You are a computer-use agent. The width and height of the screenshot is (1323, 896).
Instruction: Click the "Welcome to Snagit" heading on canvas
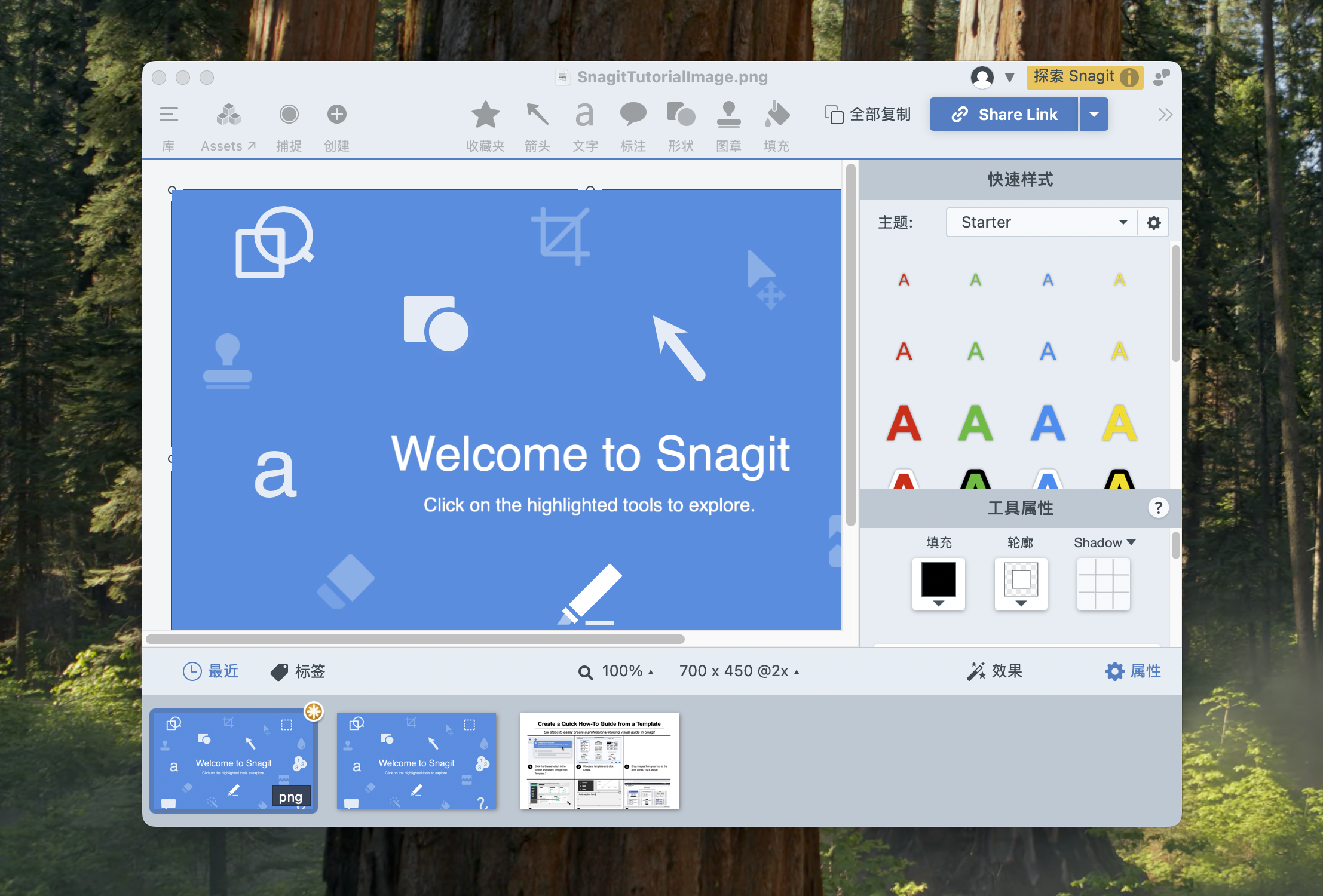point(590,455)
